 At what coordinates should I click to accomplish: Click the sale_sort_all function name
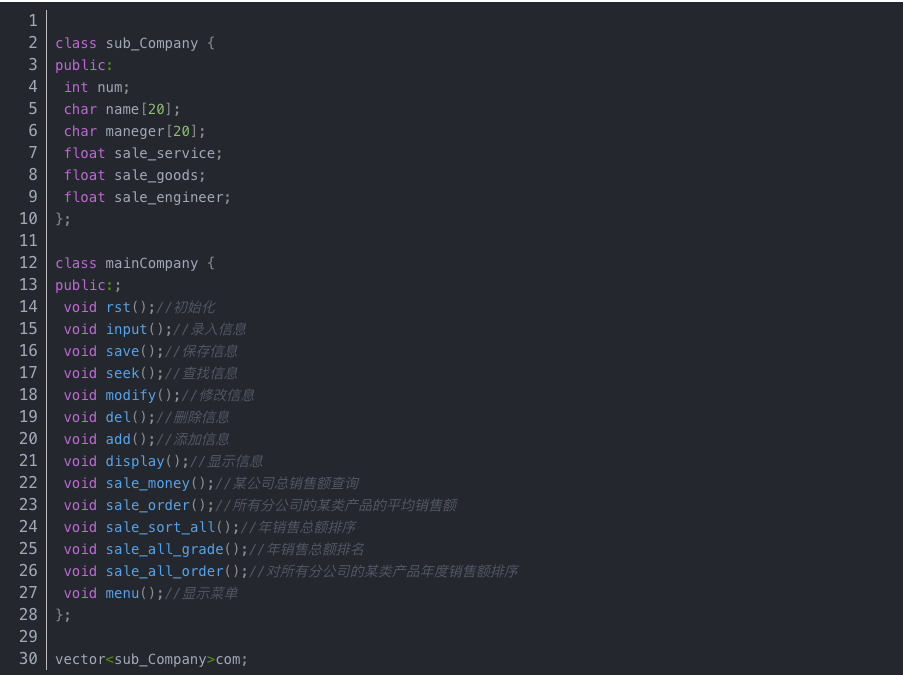coord(160,527)
